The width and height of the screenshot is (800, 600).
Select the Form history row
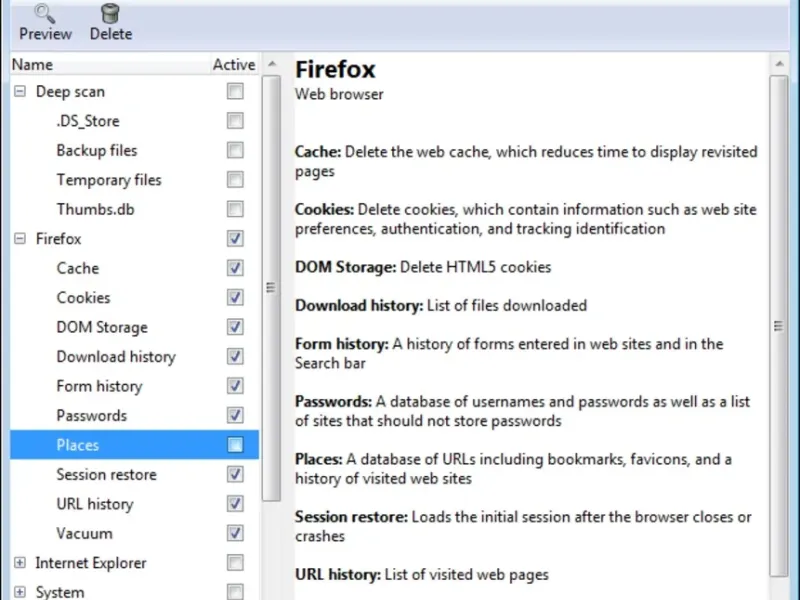coord(135,386)
